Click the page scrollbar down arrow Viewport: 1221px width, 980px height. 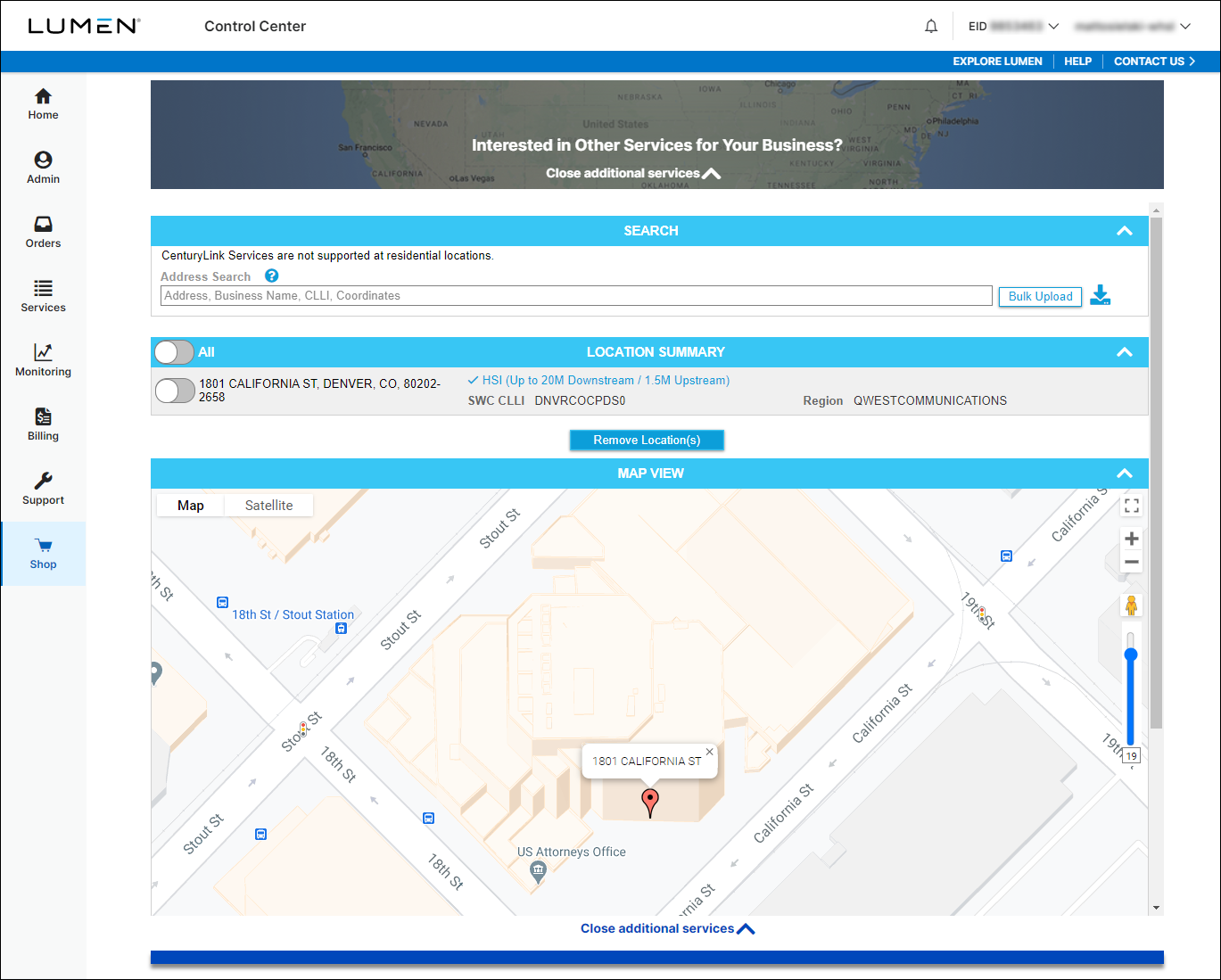(1156, 908)
